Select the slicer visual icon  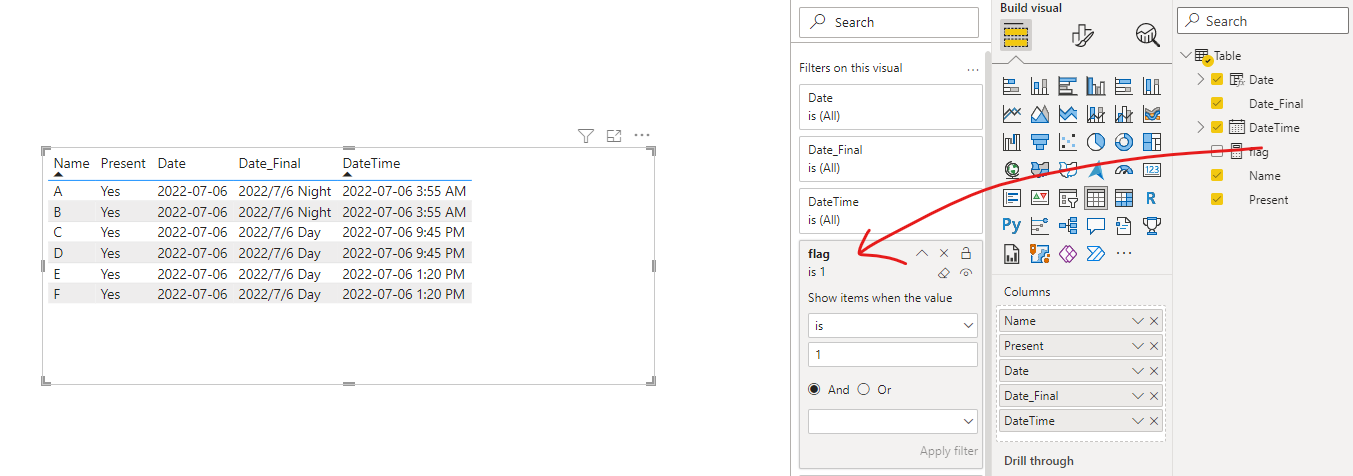click(1067, 198)
